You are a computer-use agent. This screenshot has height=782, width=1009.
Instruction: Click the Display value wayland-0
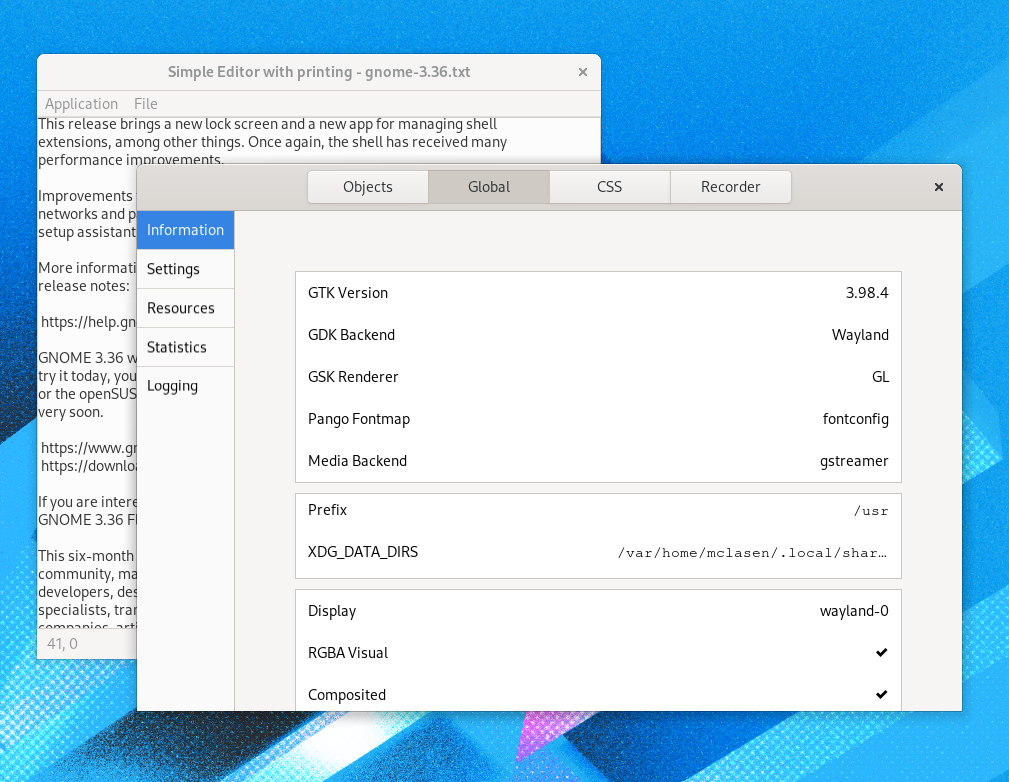click(854, 611)
